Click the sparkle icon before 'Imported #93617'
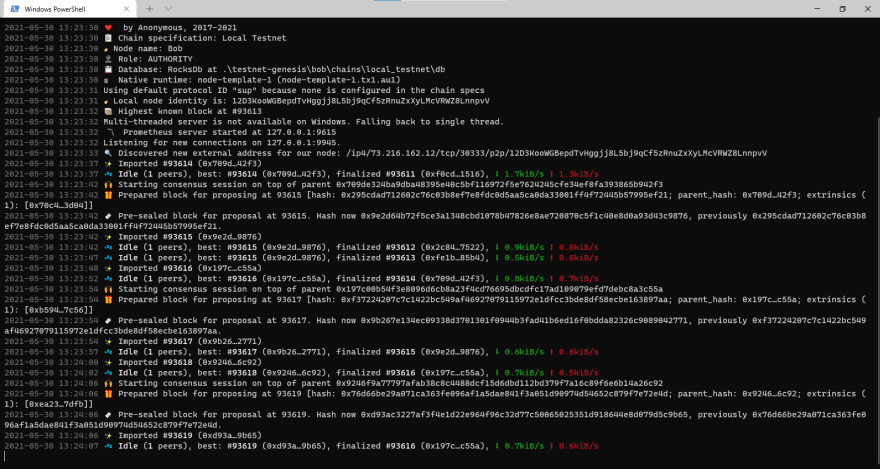880x469 pixels. tap(108, 342)
